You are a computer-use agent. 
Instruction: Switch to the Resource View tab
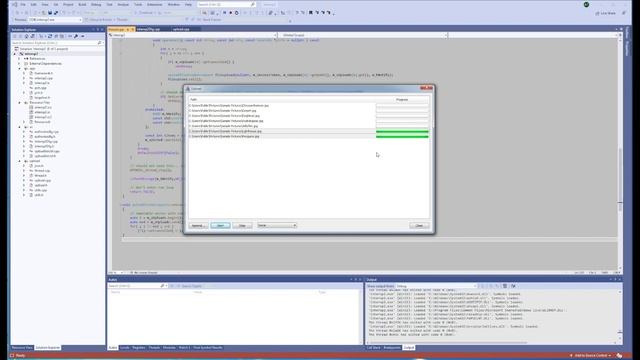[22, 348]
